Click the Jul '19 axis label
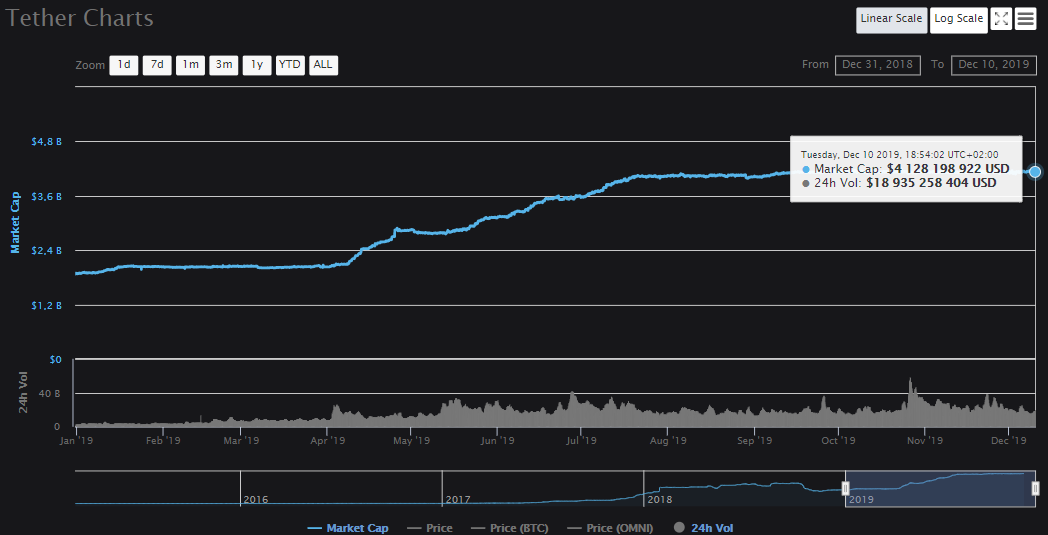1048x535 pixels. click(581, 441)
